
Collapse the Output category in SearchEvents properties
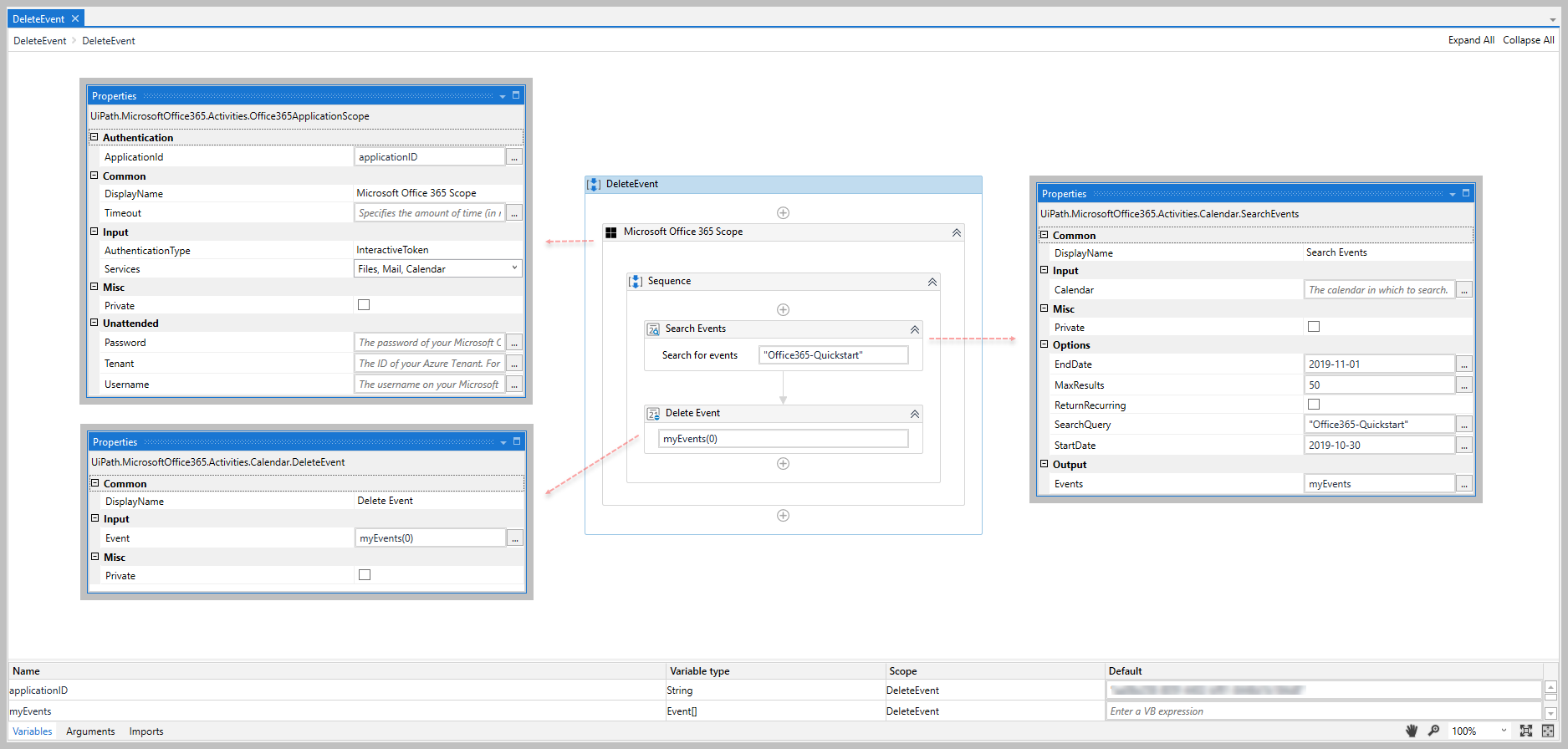point(1044,464)
